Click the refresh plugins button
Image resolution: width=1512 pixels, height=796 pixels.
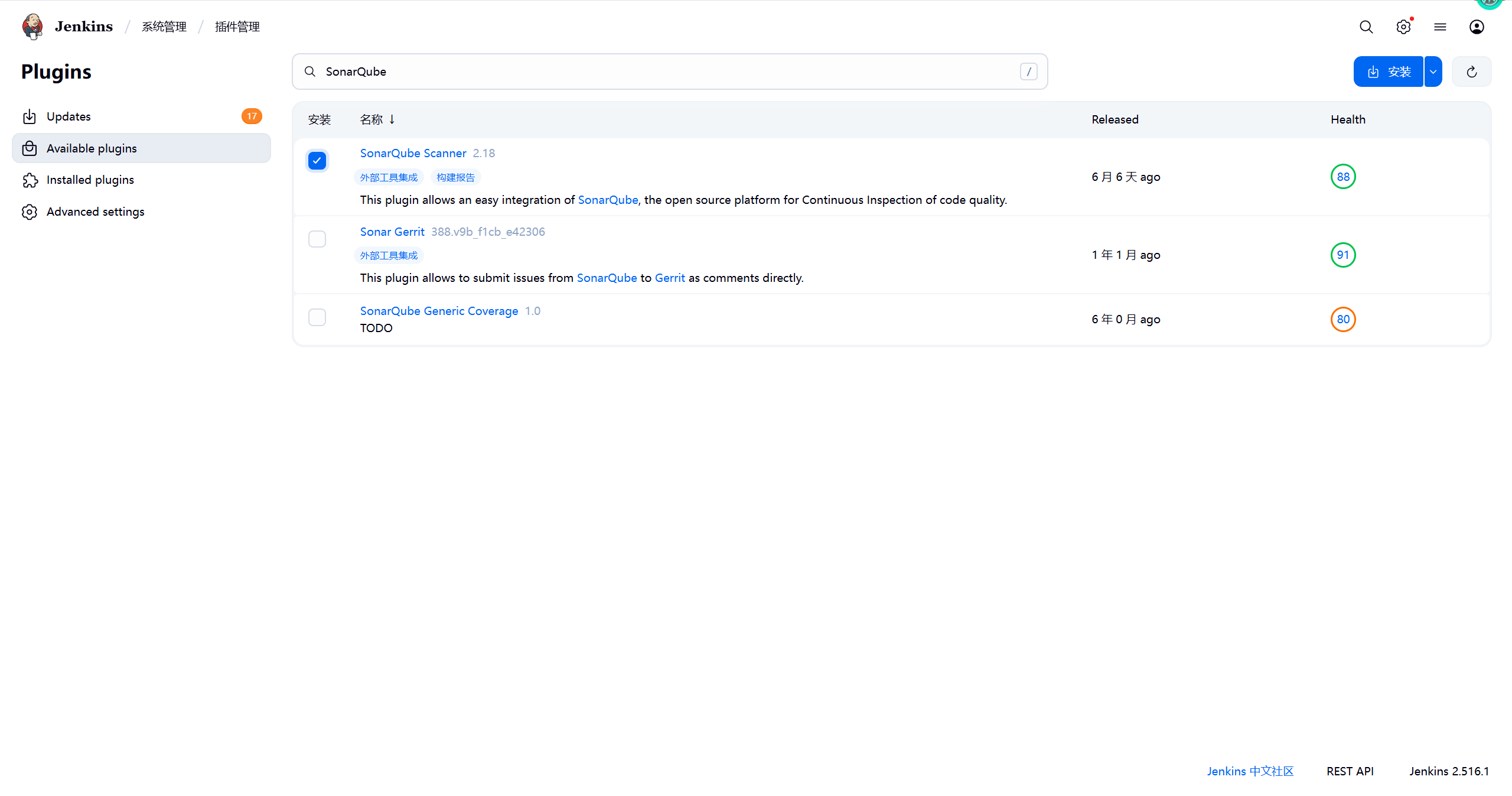(1471, 72)
